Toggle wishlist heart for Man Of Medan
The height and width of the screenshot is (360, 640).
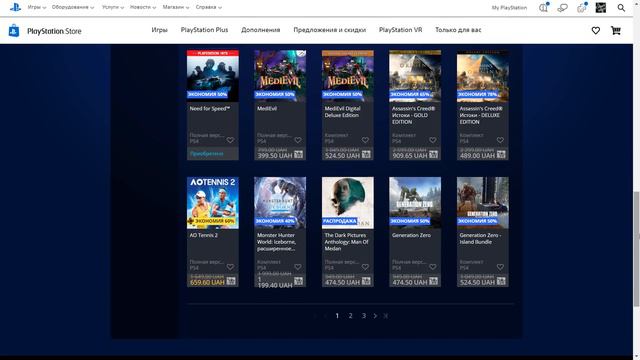coord(365,267)
